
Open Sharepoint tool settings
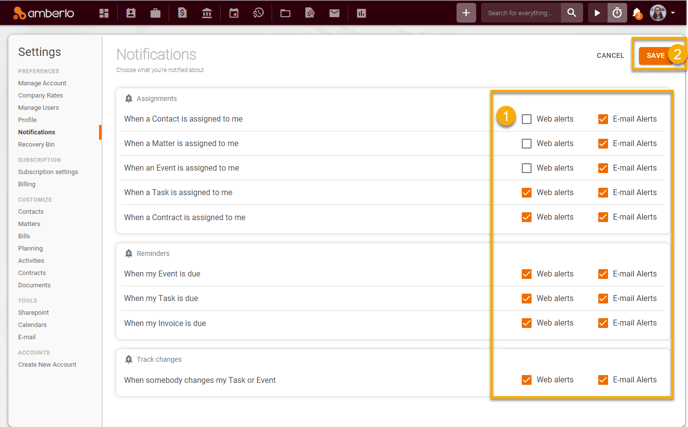point(33,312)
